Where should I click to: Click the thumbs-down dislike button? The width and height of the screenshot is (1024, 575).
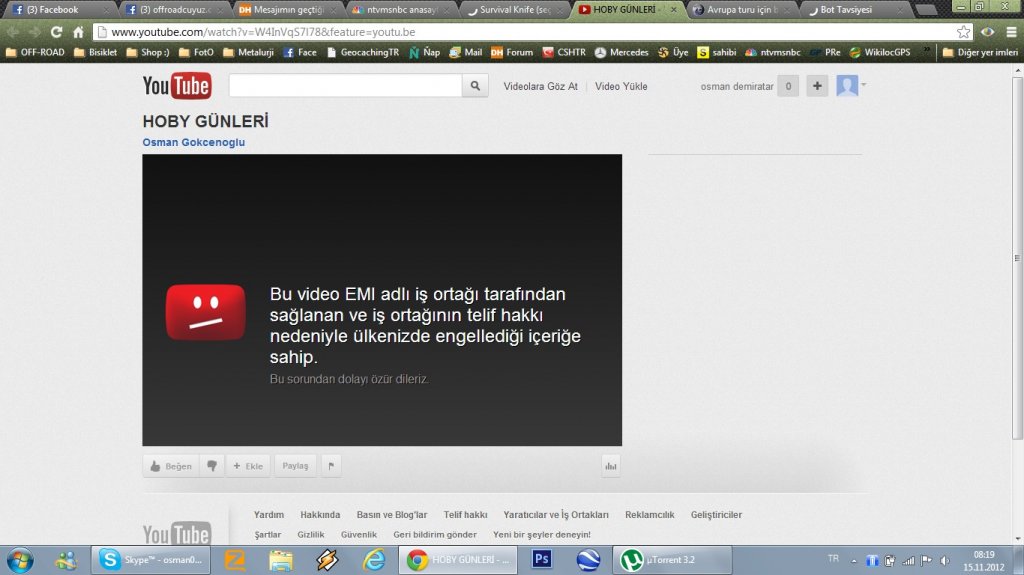click(211, 466)
